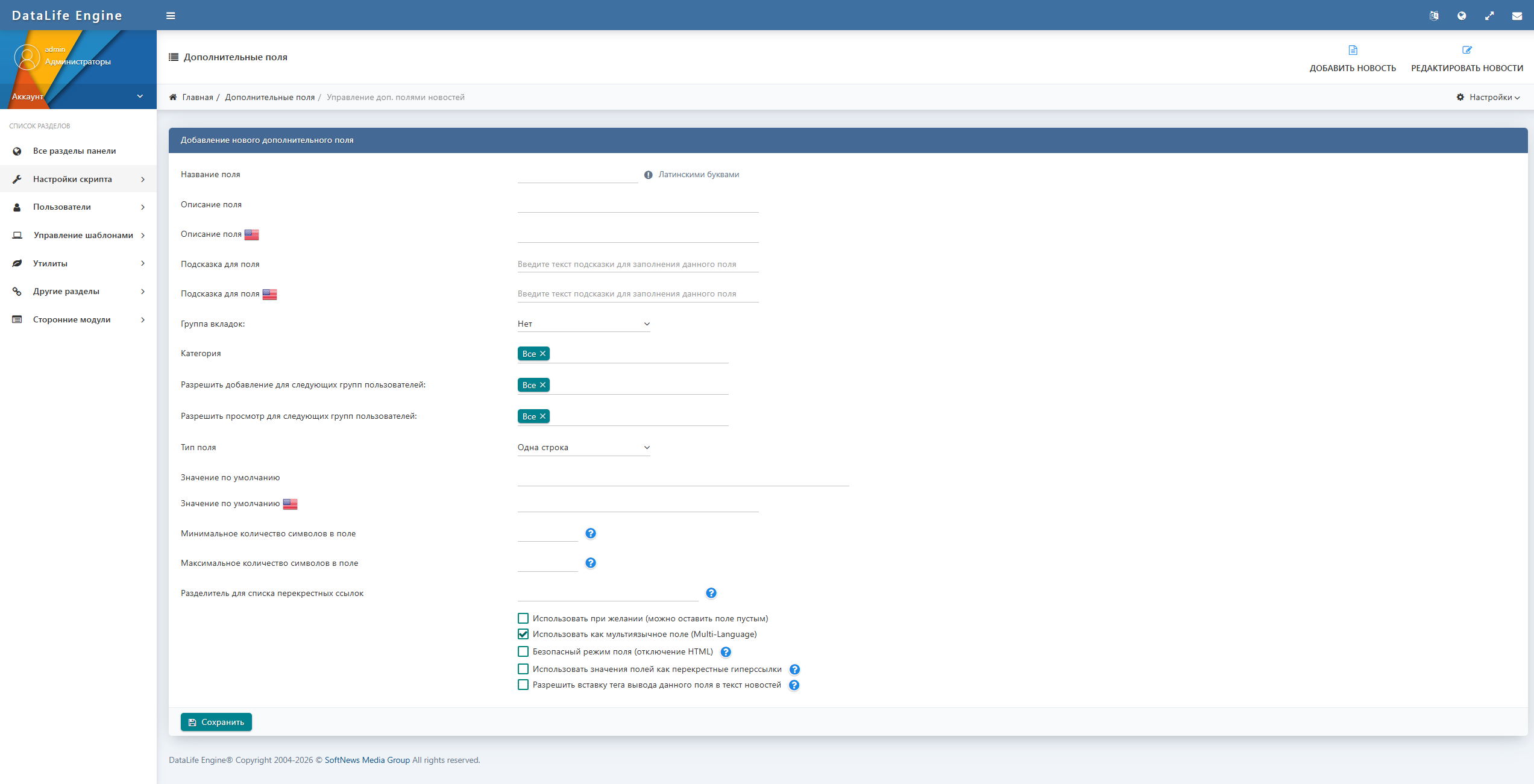Expand the 'Настройки' dropdown in breadcrumb bar
Viewport: 1534px width, 784px height.
pyautogui.click(x=1489, y=97)
